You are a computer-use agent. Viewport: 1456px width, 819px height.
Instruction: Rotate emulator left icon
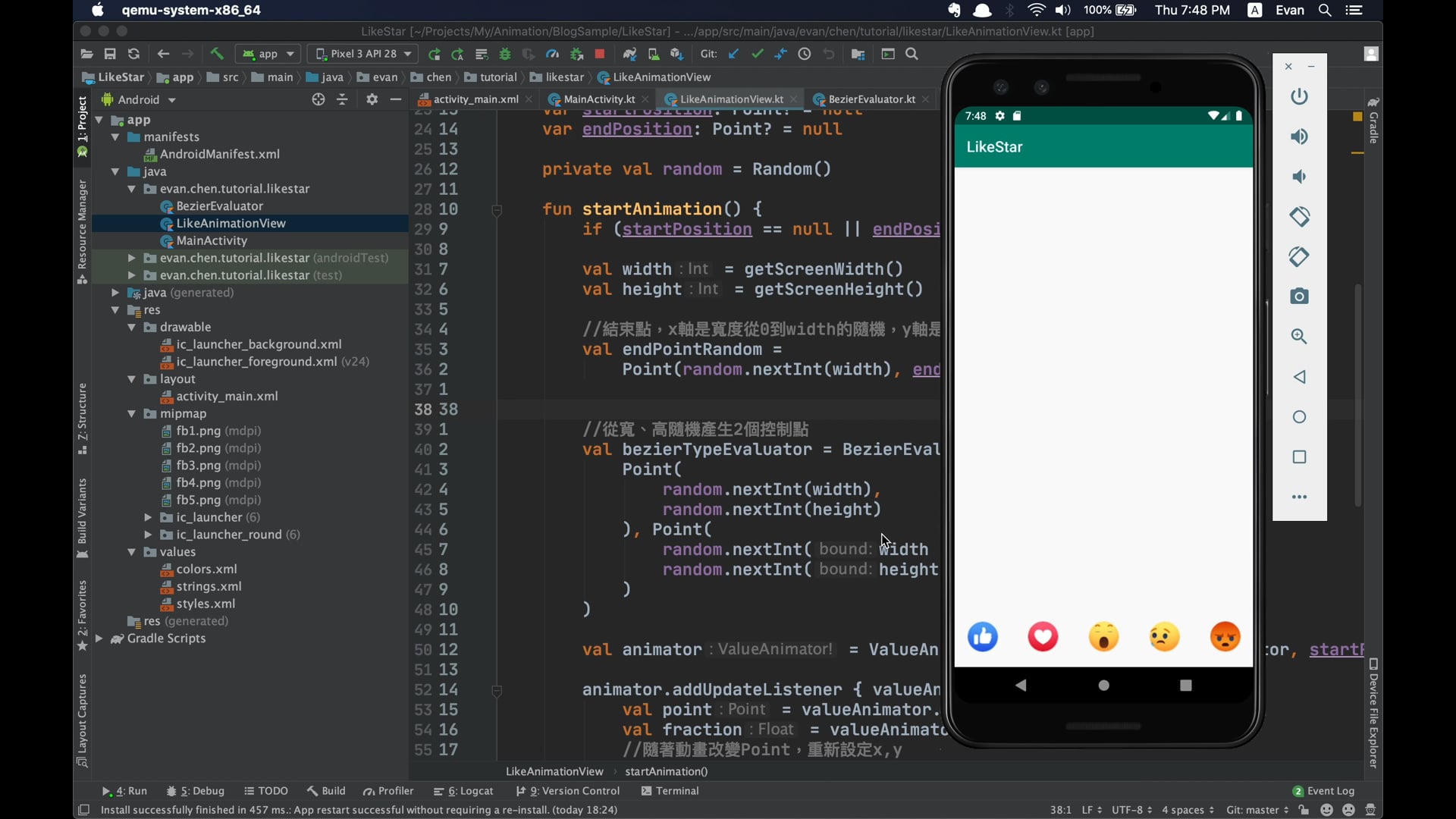[1299, 217]
